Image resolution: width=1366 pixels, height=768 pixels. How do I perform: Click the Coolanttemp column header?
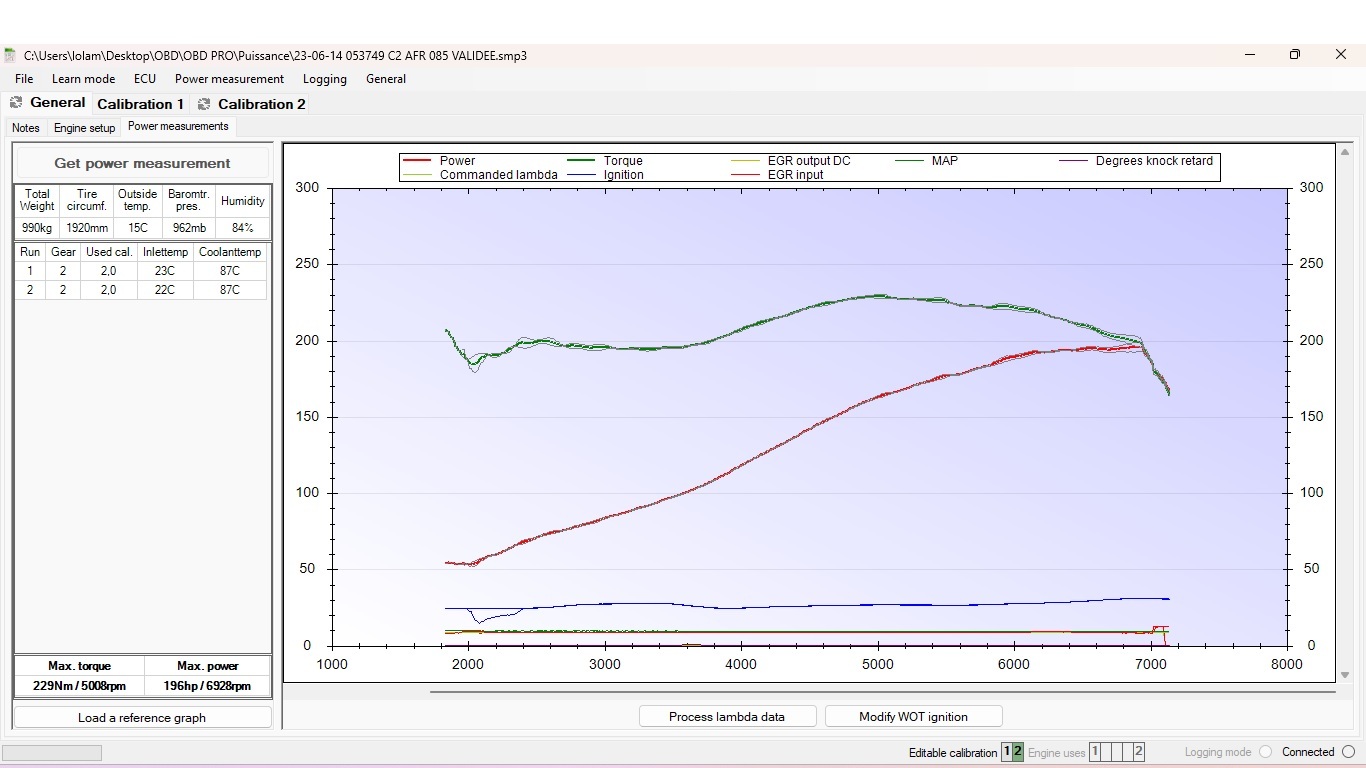pyautogui.click(x=230, y=252)
